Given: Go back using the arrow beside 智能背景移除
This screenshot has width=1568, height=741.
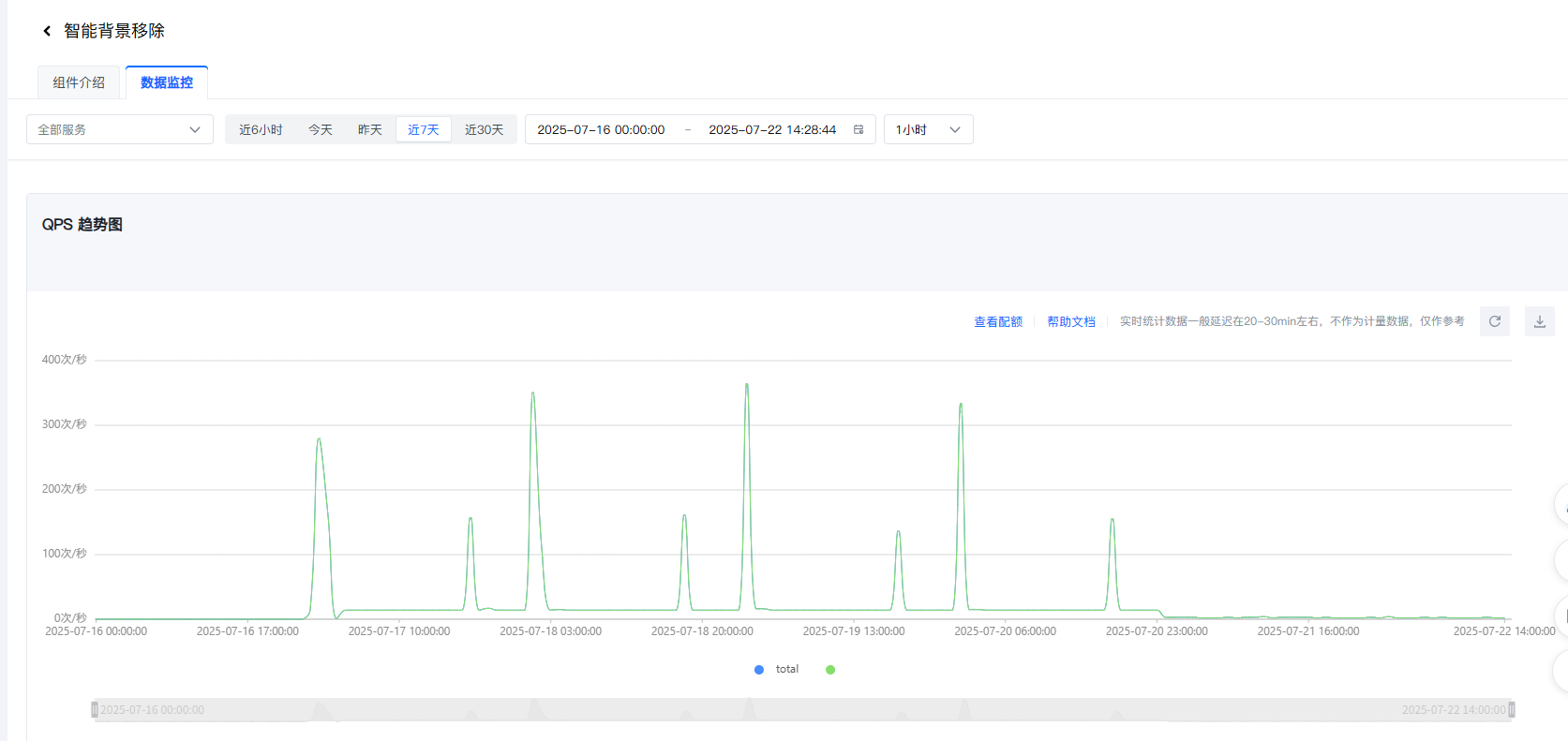Looking at the screenshot, I should coord(47,31).
